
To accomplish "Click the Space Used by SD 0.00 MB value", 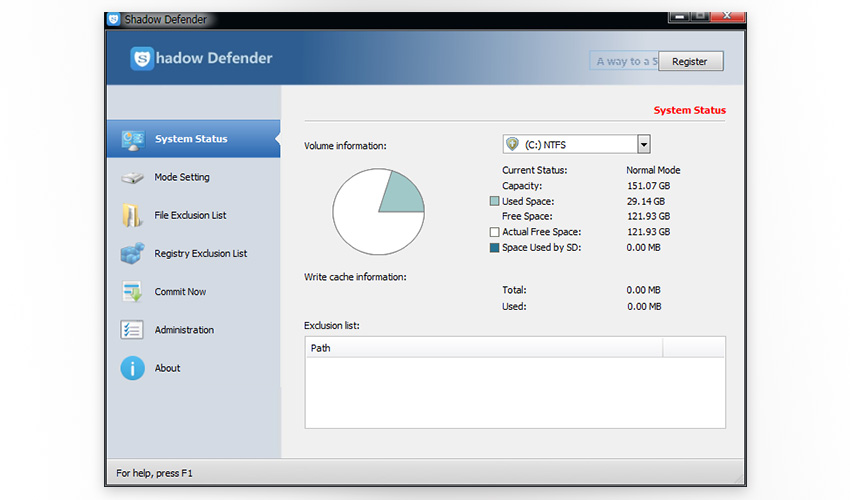I will (643, 248).
